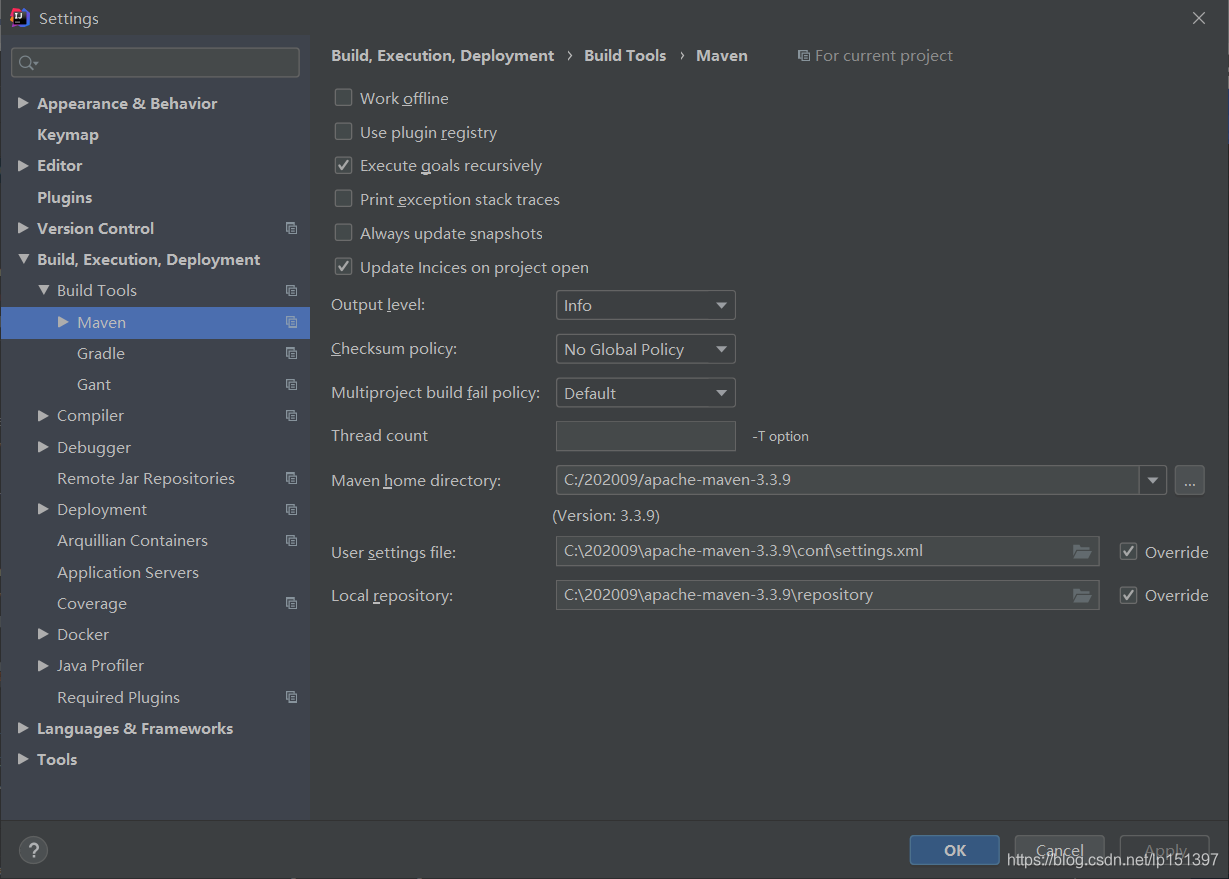Expand Languages & Frameworks section arrow

point(23,728)
